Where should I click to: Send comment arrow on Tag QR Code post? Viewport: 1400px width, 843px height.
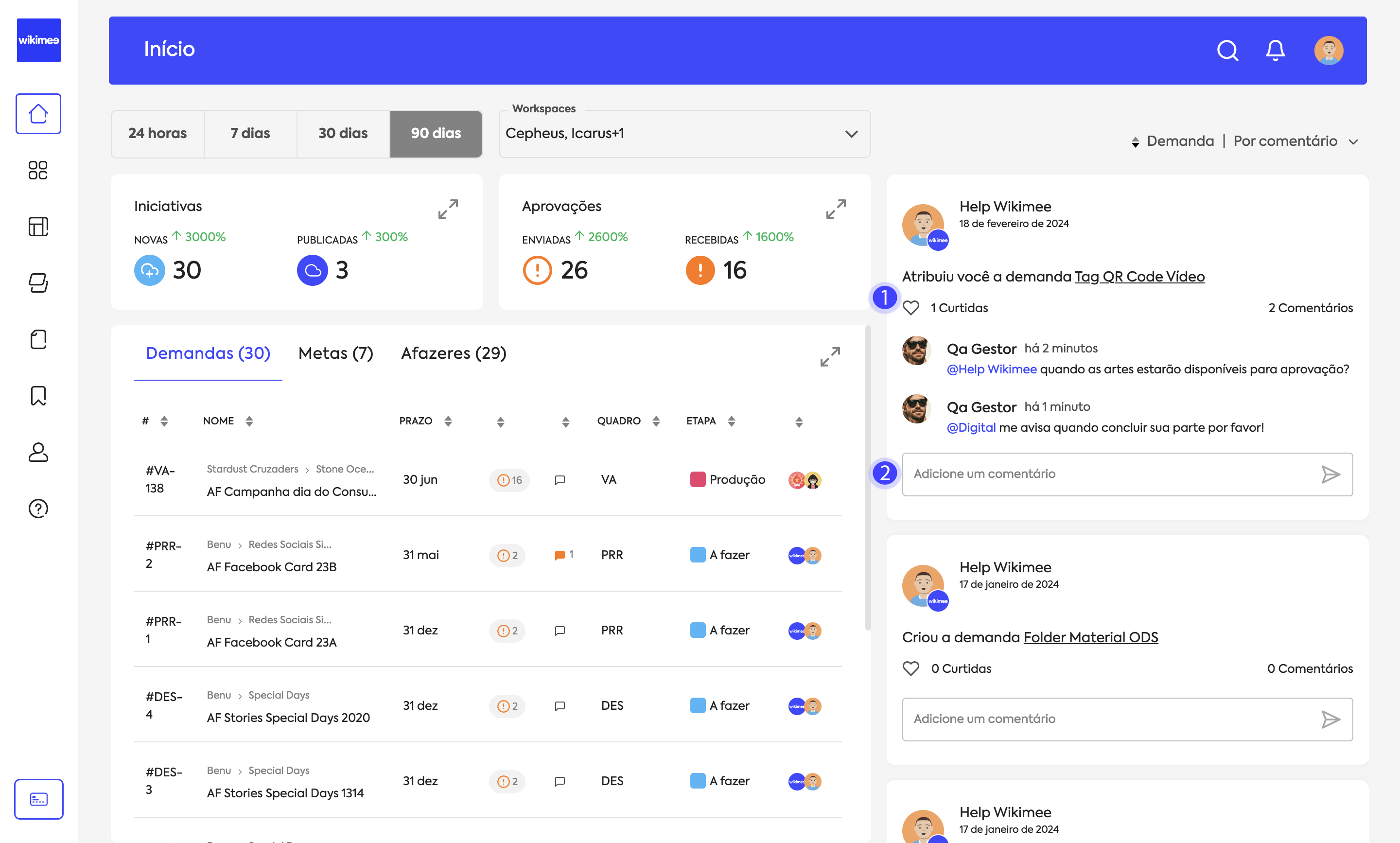click(x=1330, y=474)
